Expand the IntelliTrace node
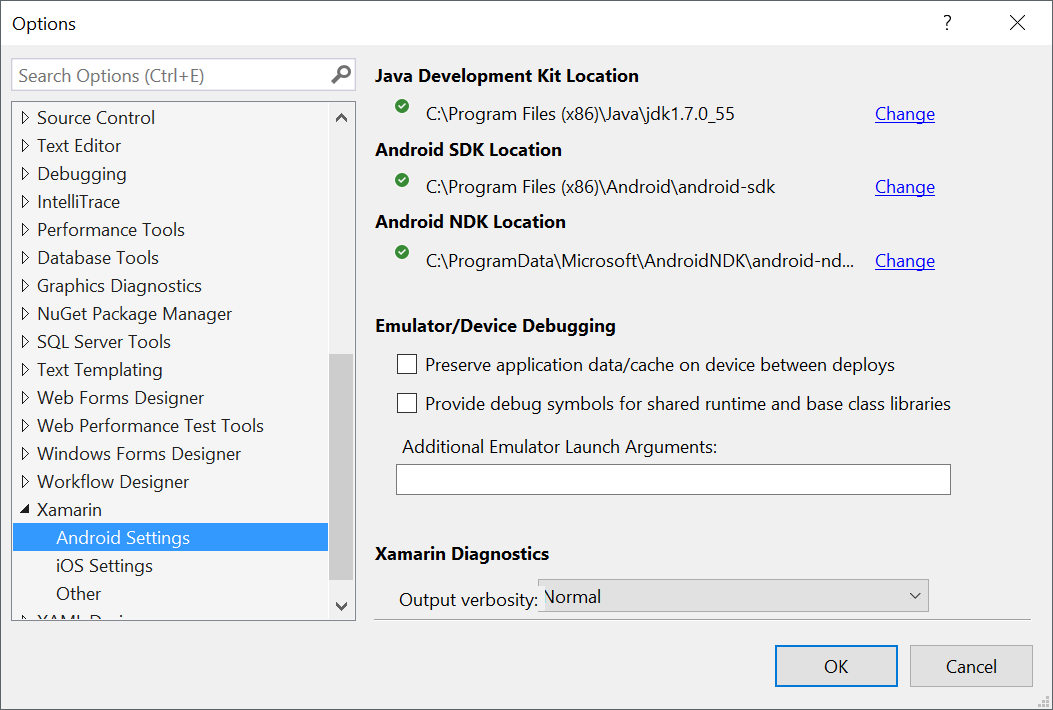The height and width of the screenshot is (710, 1053). (26, 202)
